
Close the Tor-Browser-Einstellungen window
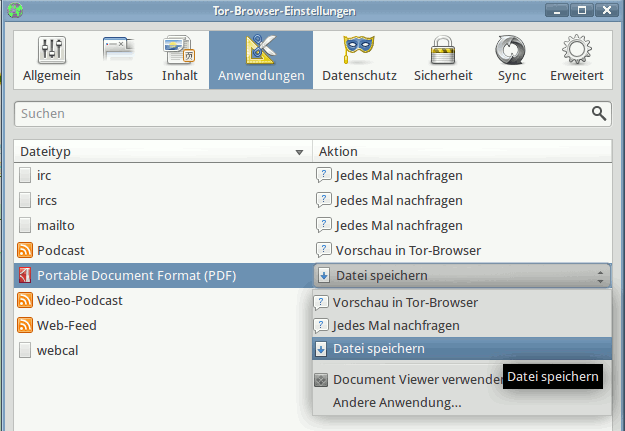pyautogui.click(x=607, y=10)
